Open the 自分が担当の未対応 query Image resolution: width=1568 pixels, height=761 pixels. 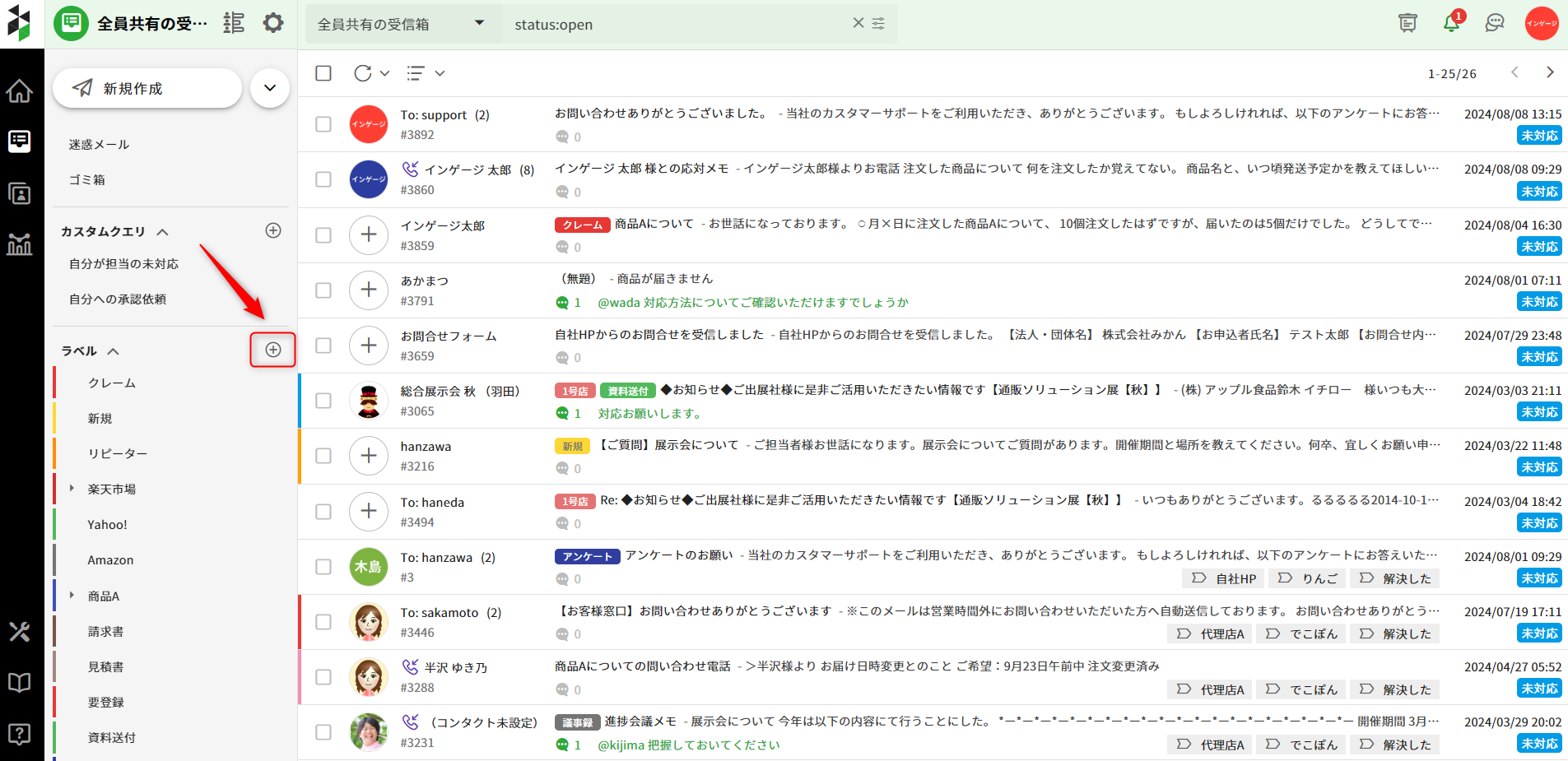point(123,264)
